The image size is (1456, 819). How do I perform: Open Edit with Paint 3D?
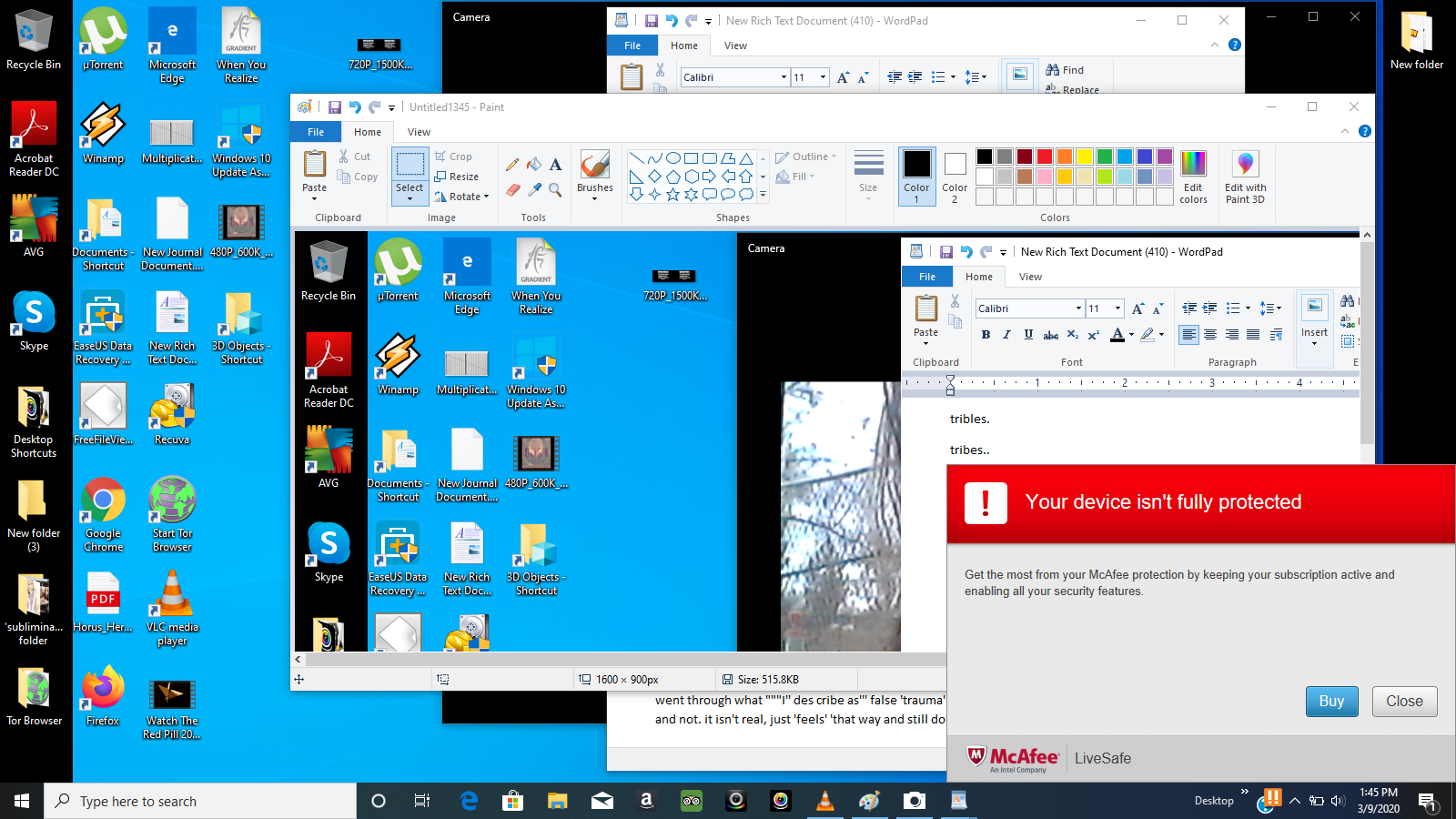1245,177
